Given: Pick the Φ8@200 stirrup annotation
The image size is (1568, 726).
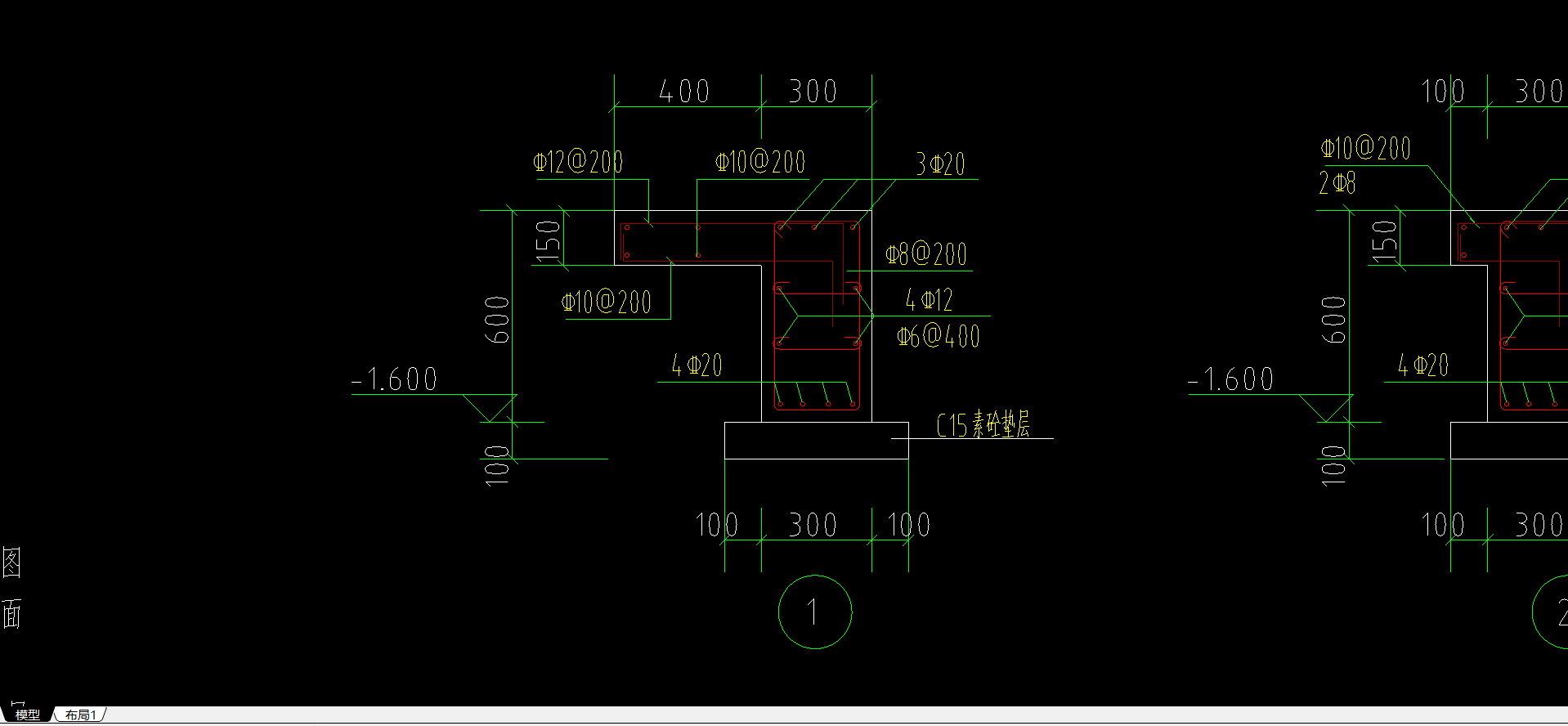Looking at the screenshot, I should point(926,253).
